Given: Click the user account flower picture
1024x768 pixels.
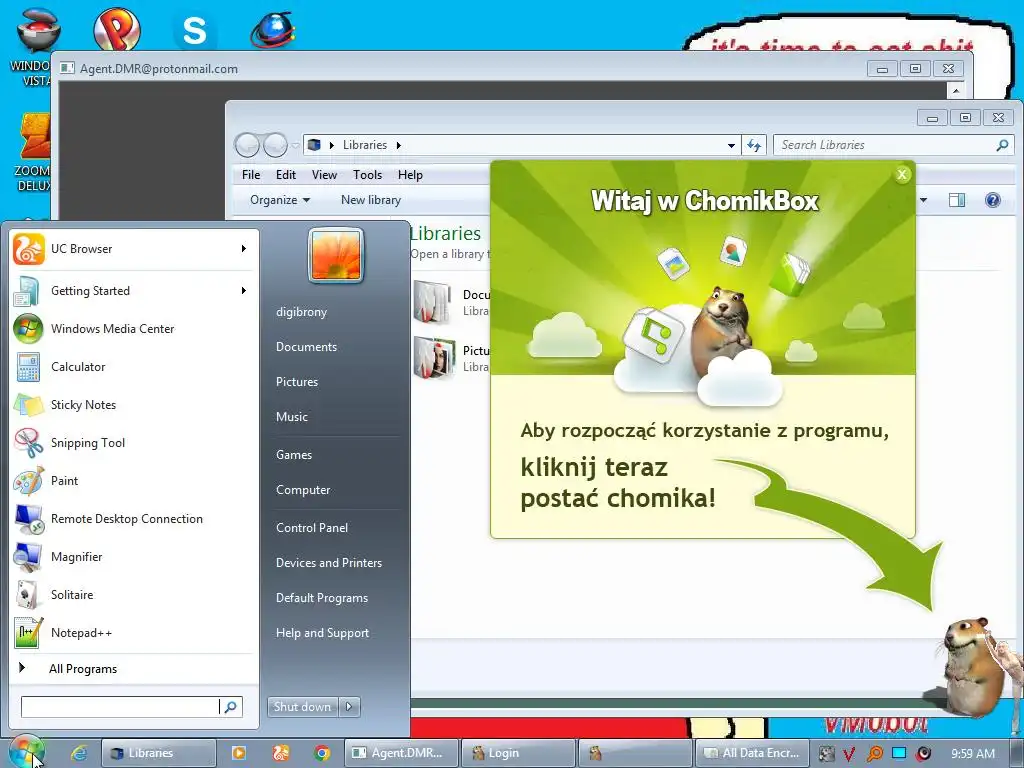Looking at the screenshot, I should click(336, 255).
